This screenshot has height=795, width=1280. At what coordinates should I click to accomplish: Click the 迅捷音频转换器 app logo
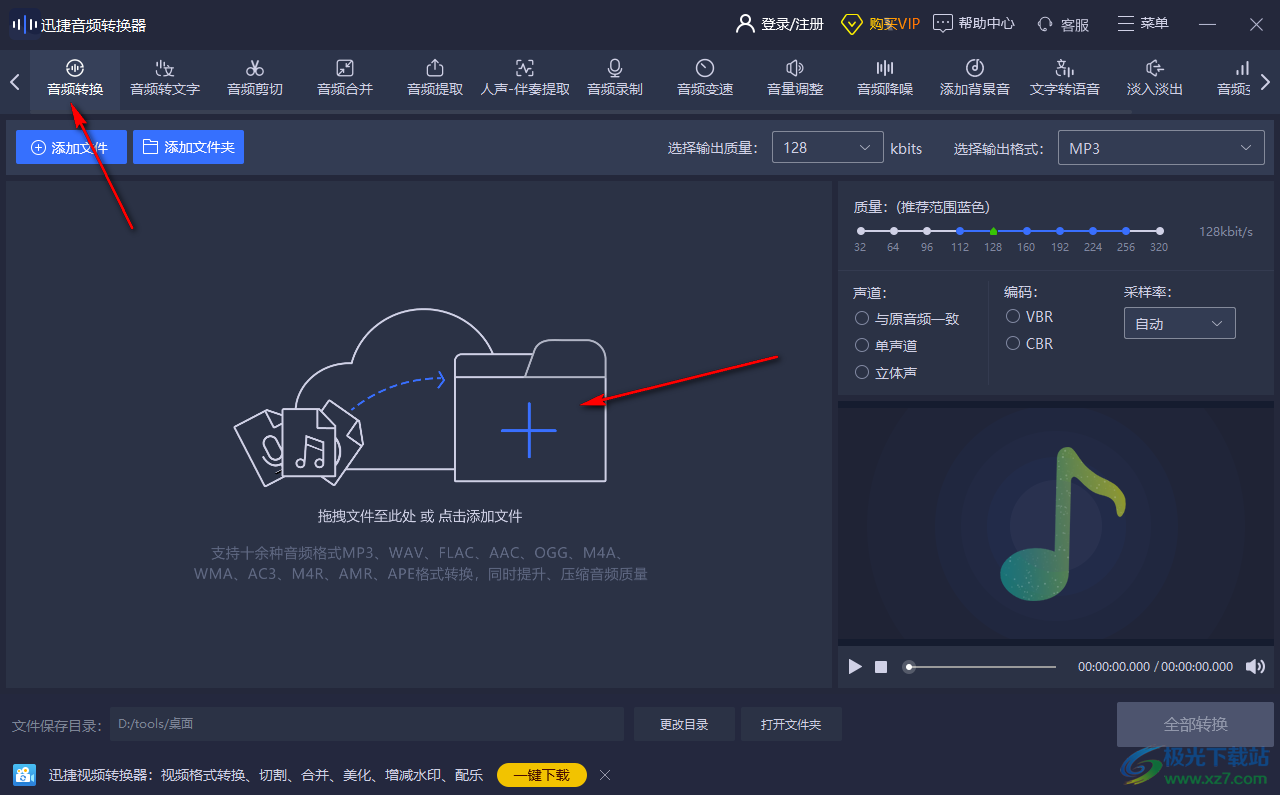tap(22, 24)
